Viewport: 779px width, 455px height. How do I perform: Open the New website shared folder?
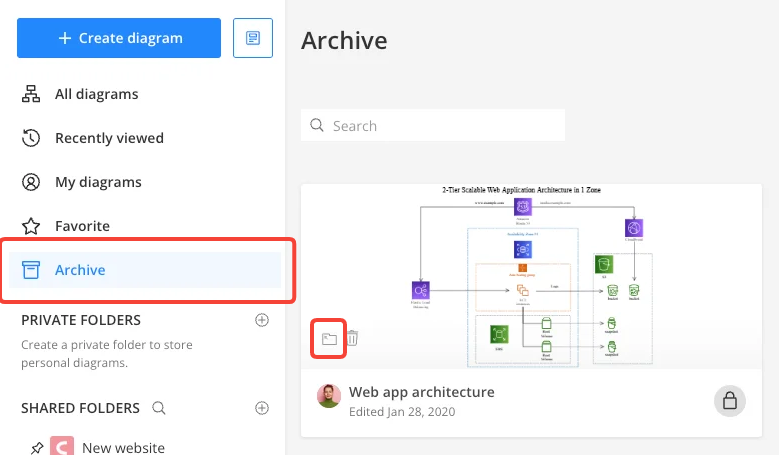tap(123, 447)
